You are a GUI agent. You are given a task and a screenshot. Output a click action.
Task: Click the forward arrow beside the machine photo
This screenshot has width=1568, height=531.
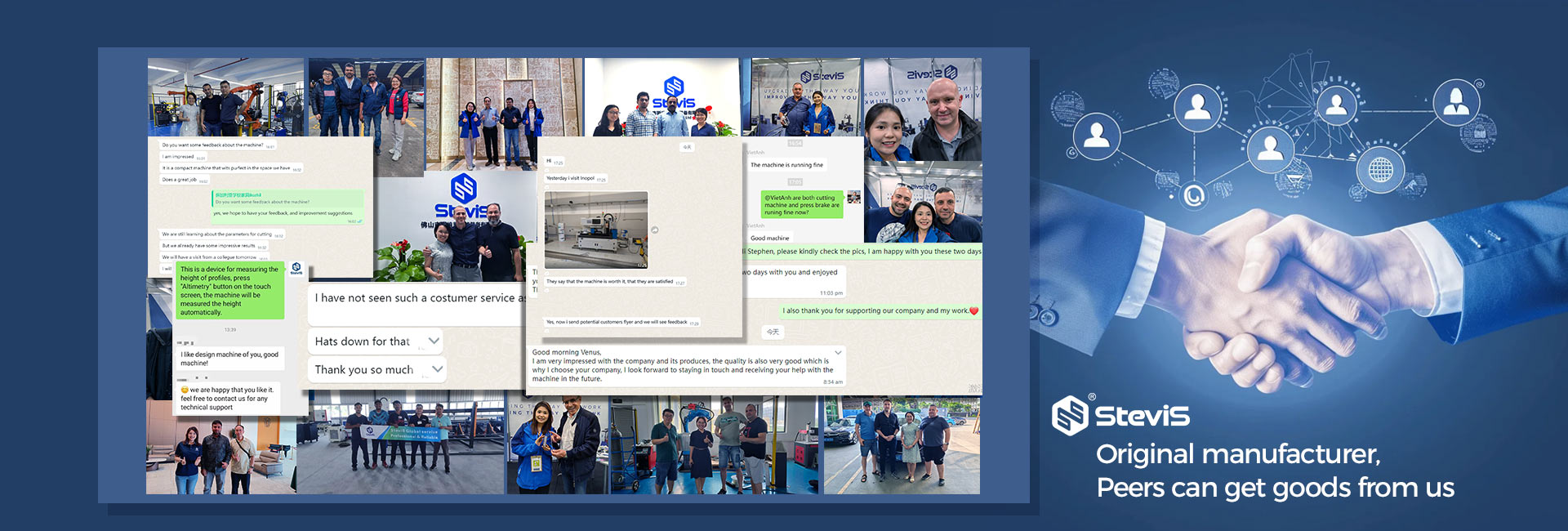[655, 230]
